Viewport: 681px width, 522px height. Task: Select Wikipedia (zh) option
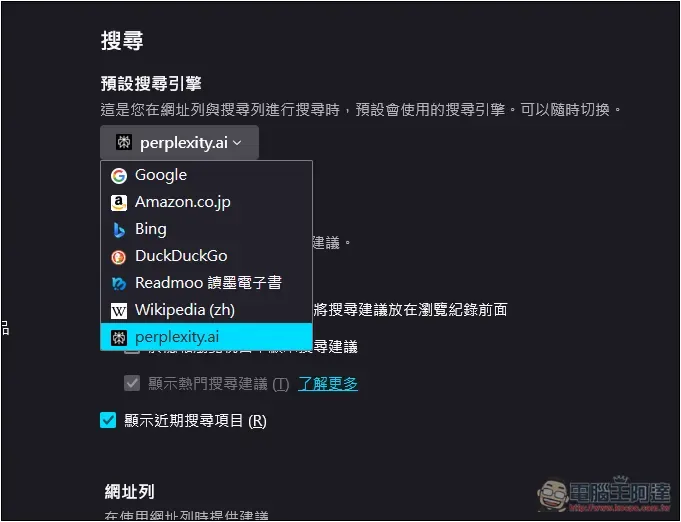(206, 310)
